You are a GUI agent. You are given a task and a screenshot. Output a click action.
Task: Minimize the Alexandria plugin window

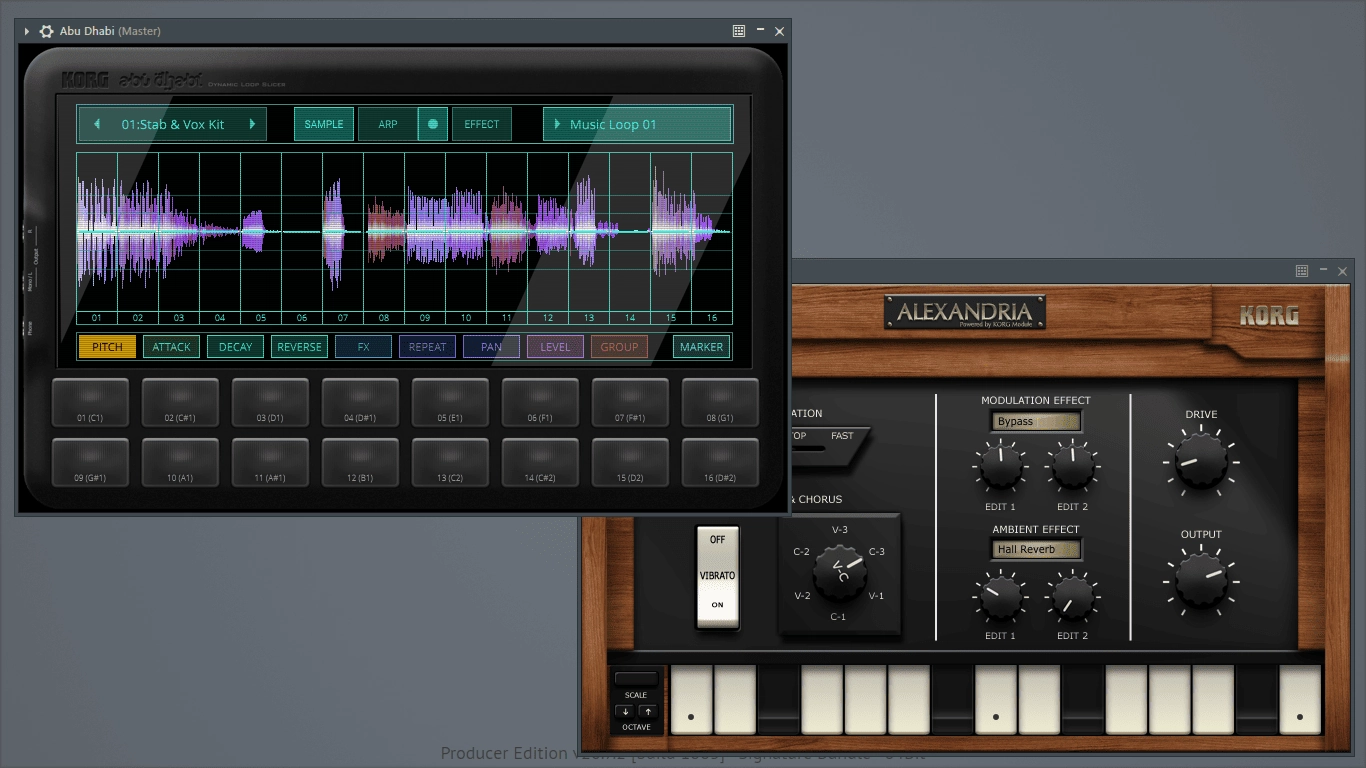click(1323, 271)
